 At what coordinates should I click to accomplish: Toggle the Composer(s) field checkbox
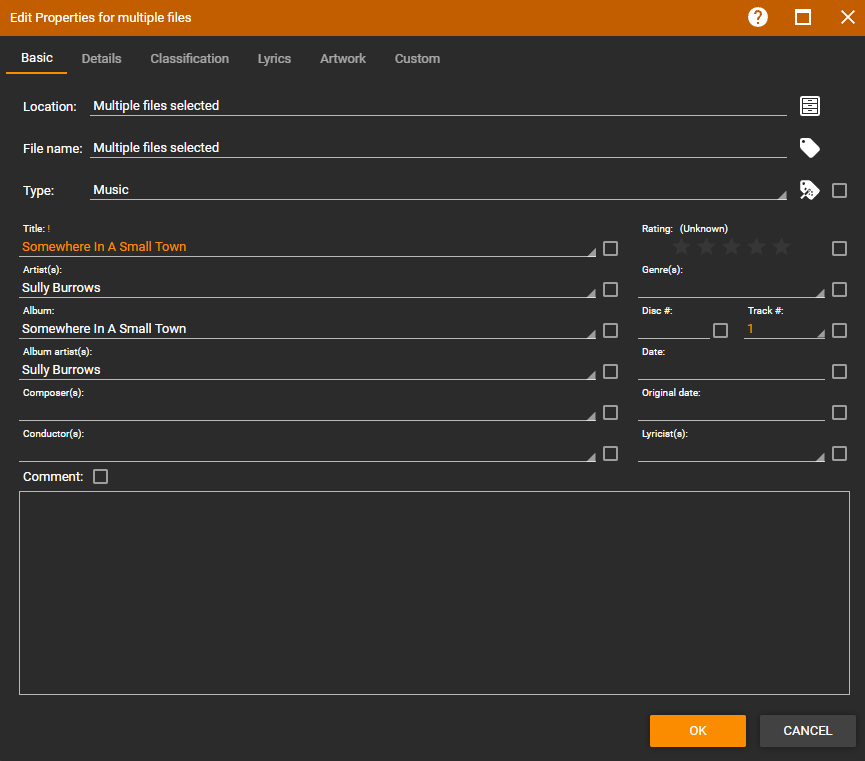coord(610,412)
